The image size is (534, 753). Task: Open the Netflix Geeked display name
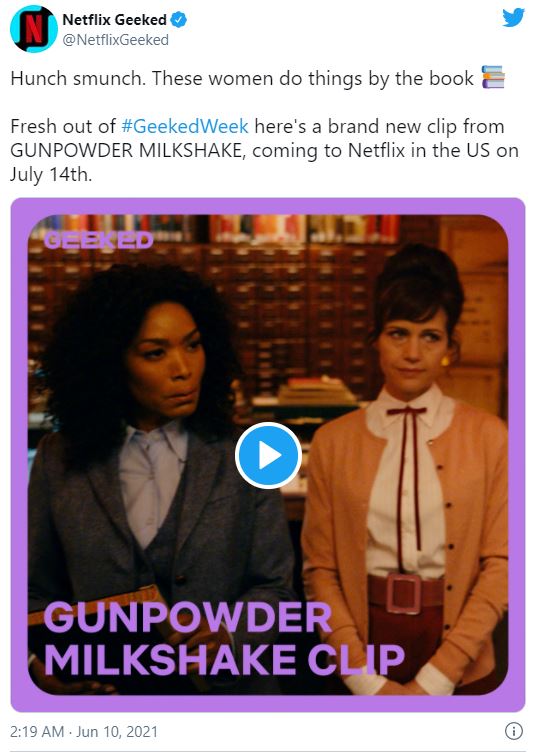coord(114,20)
